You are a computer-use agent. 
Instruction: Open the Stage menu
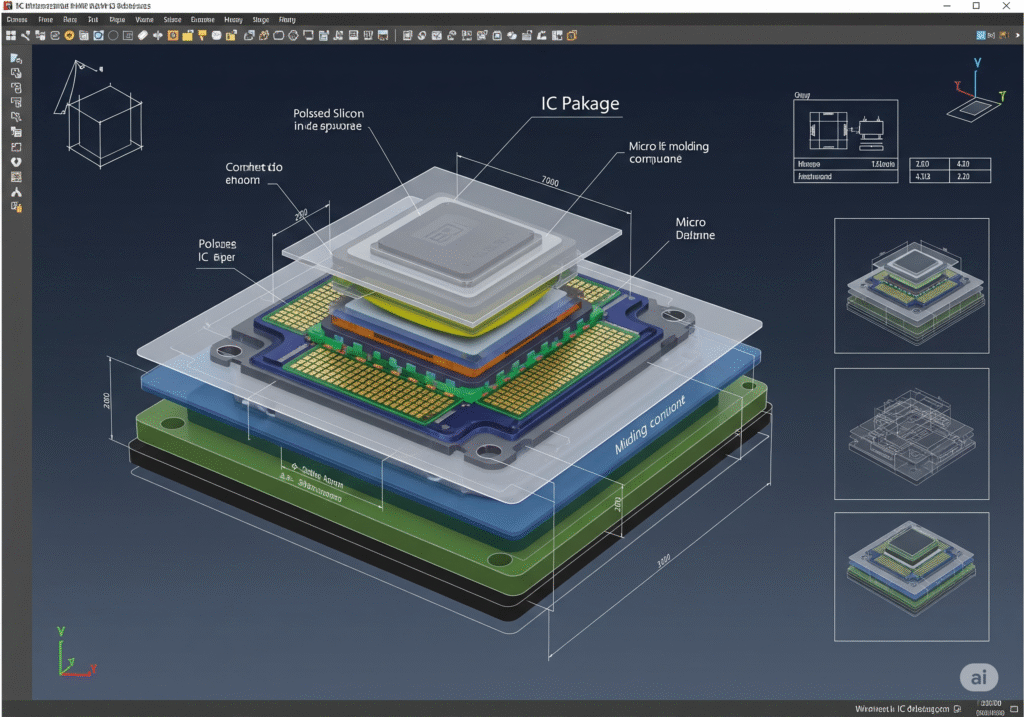coord(260,19)
